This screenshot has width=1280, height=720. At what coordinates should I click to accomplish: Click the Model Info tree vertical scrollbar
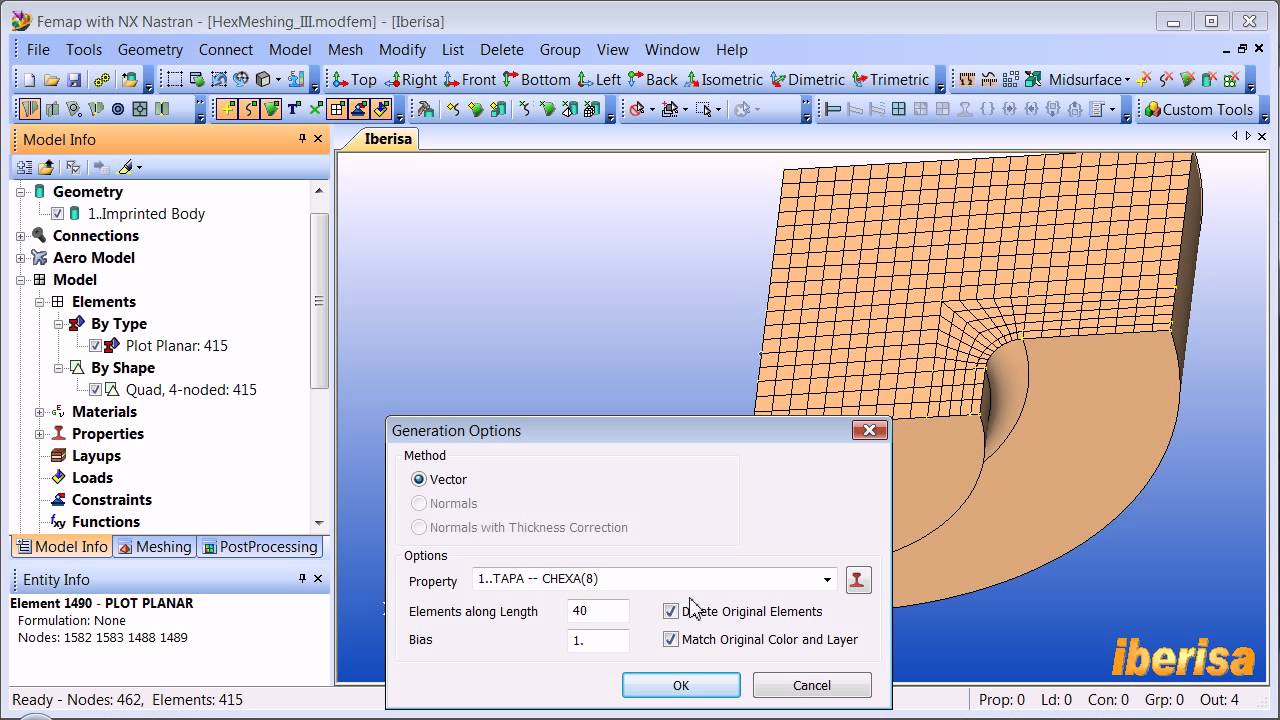(x=319, y=301)
